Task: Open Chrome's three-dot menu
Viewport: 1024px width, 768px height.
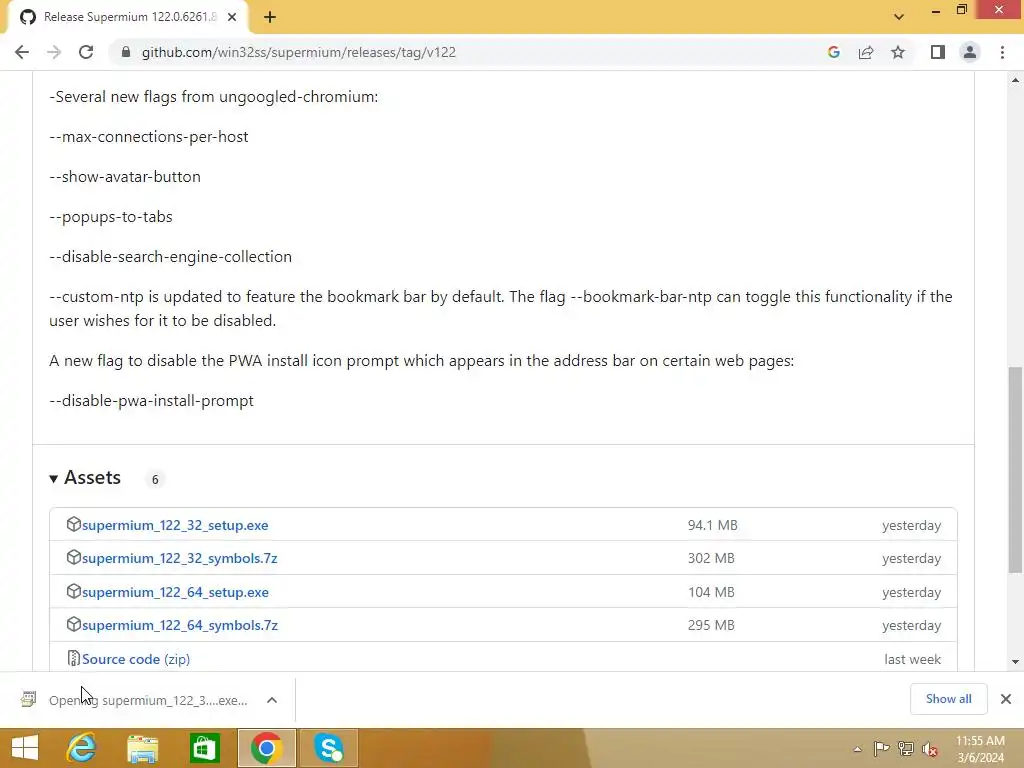Action: coord(1002,52)
